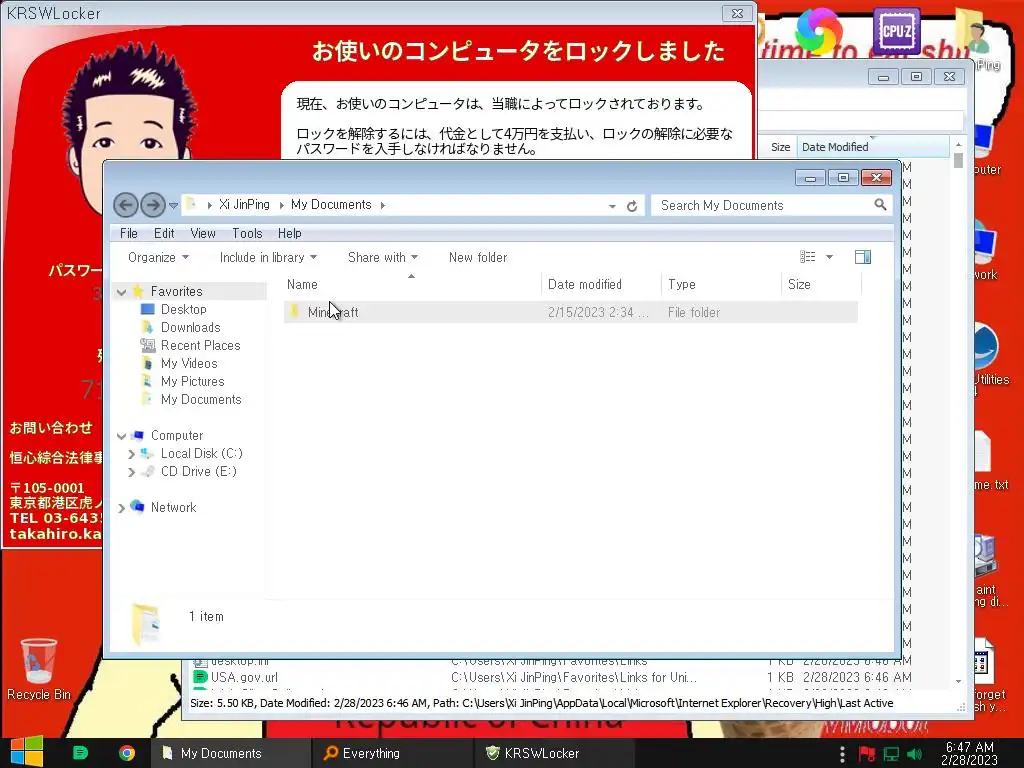Viewport: 1024px width, 768px height.
Task: Expand Local Disk (C:) node
Action: point(131,454)
